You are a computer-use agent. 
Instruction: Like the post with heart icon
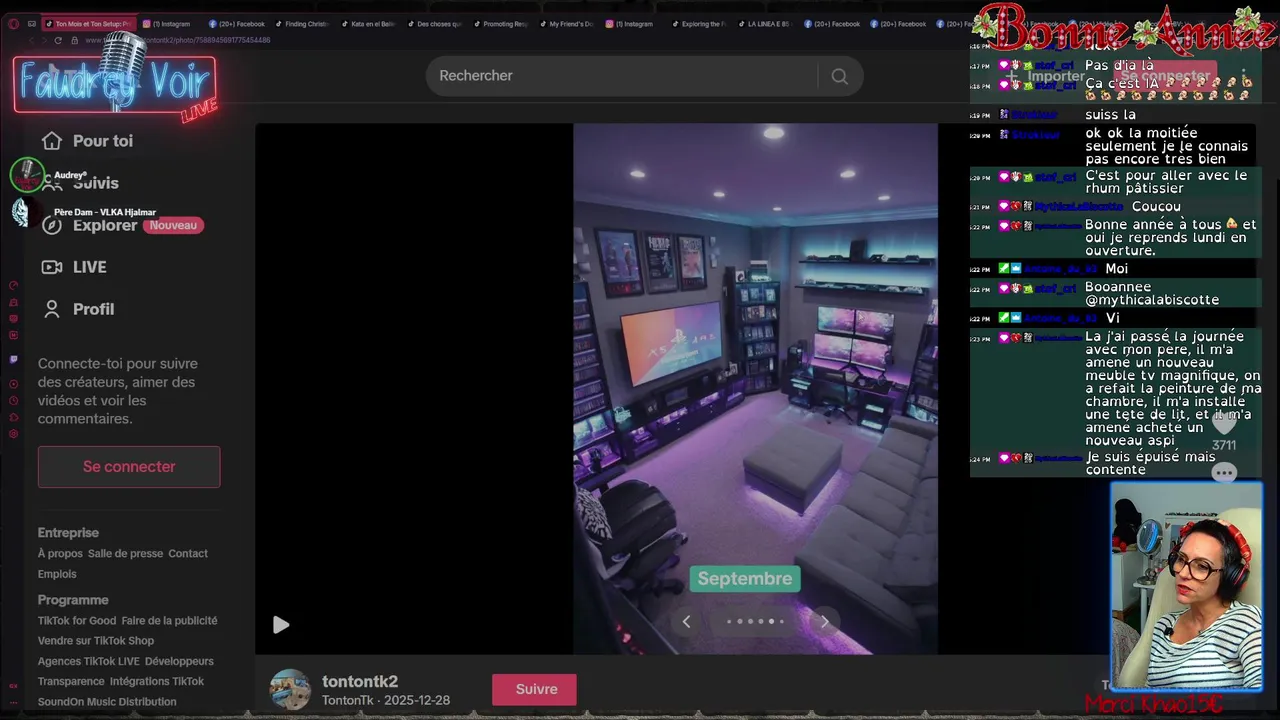[x=1224, y=424]
